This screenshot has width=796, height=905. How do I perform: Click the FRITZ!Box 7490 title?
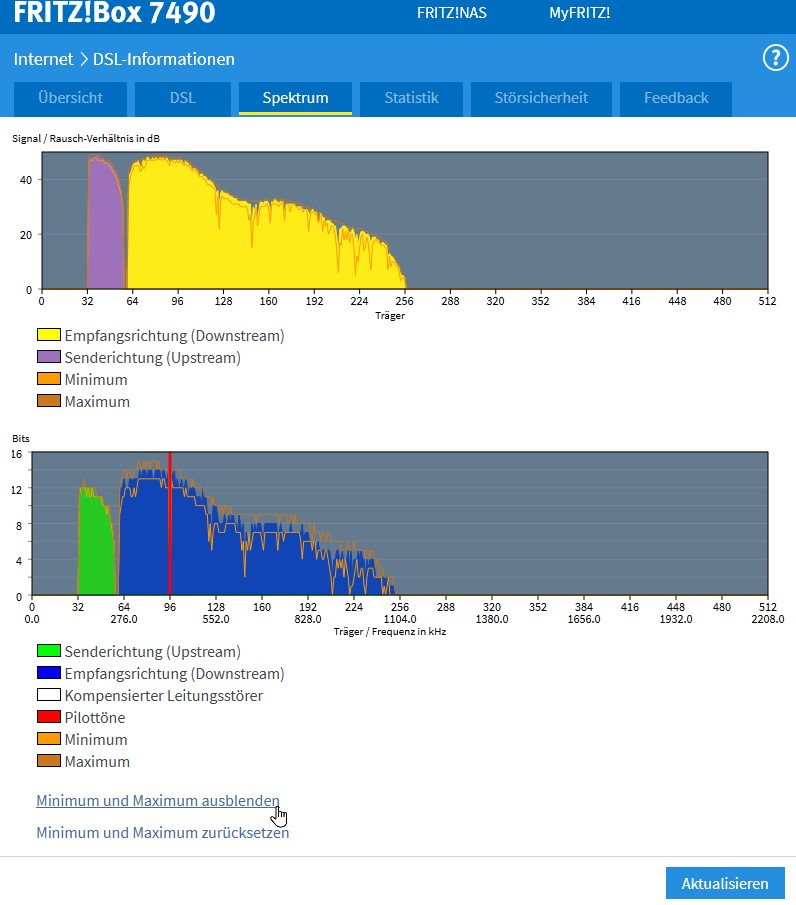click(114, 13)
